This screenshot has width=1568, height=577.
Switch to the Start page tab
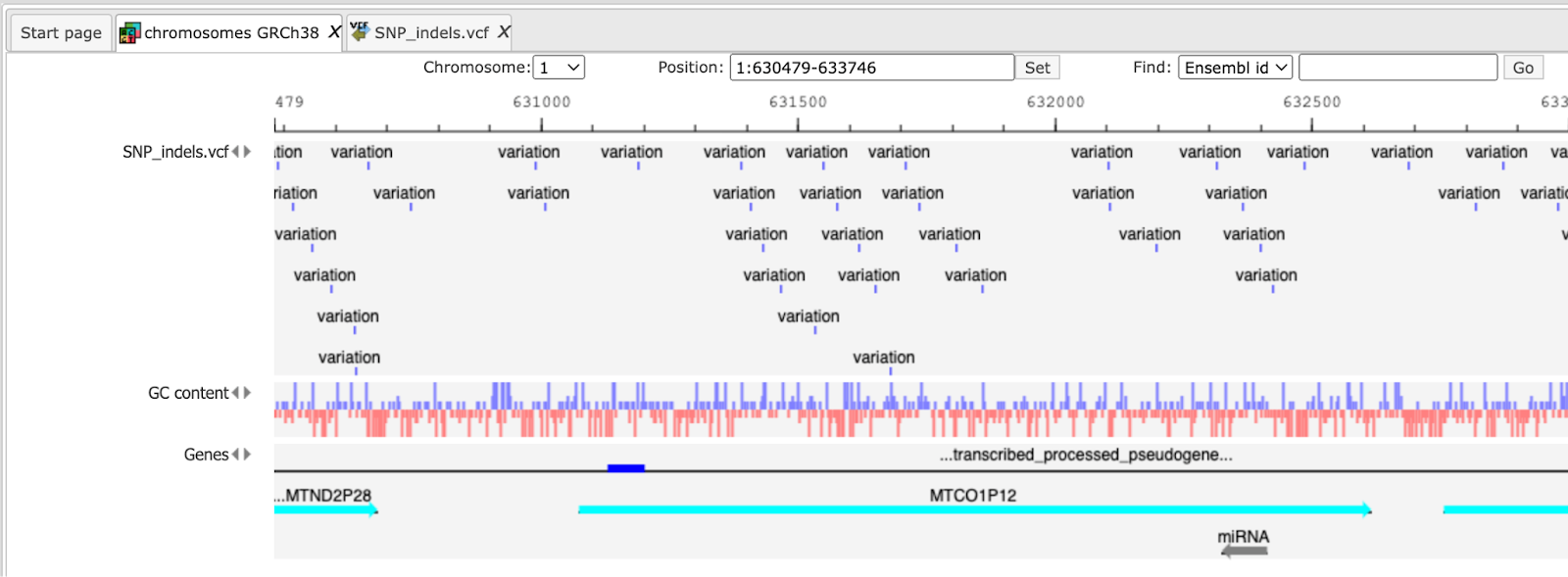click(x=61, y=33)
